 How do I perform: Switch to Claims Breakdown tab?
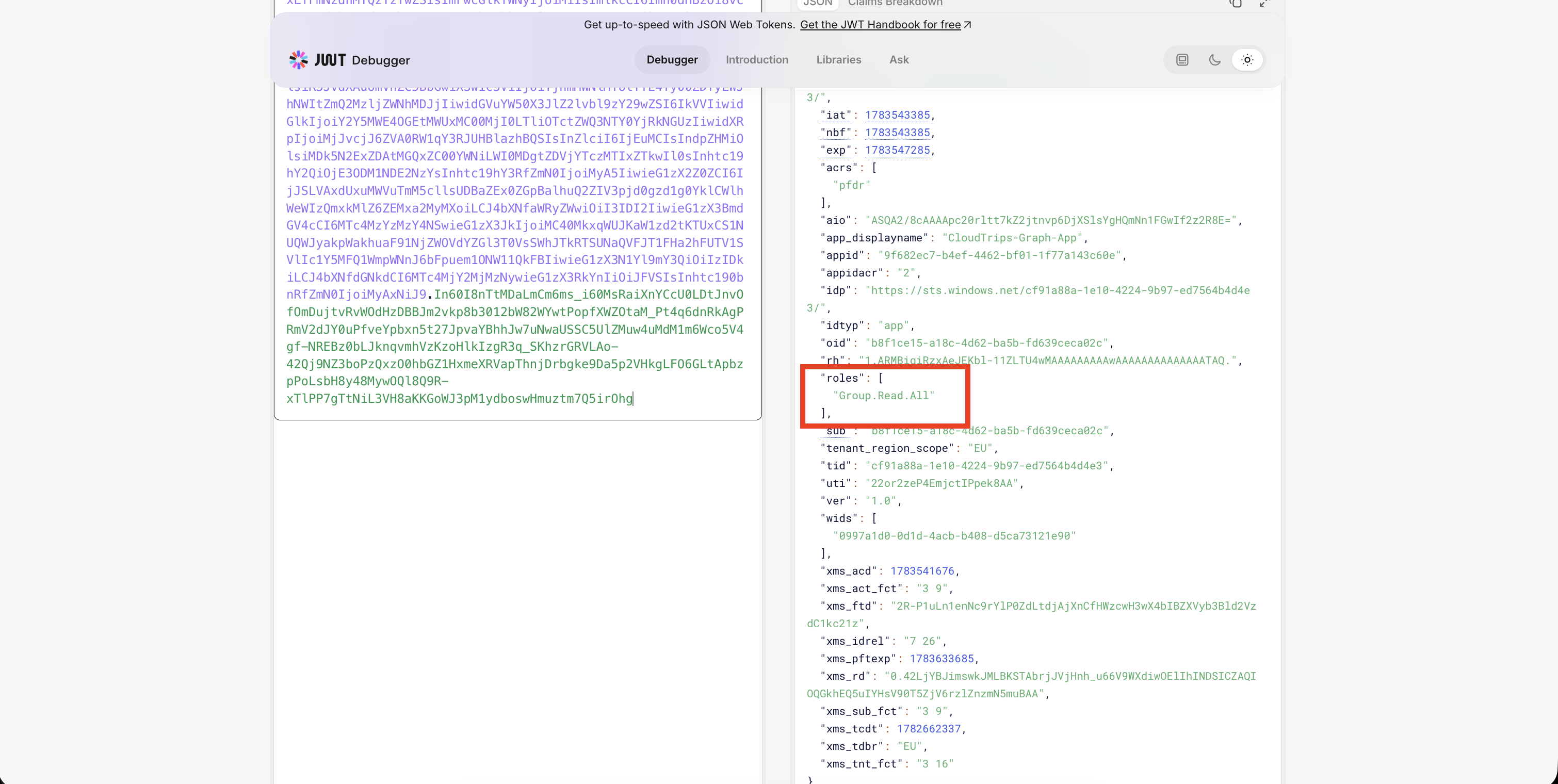tap(895, 3)
